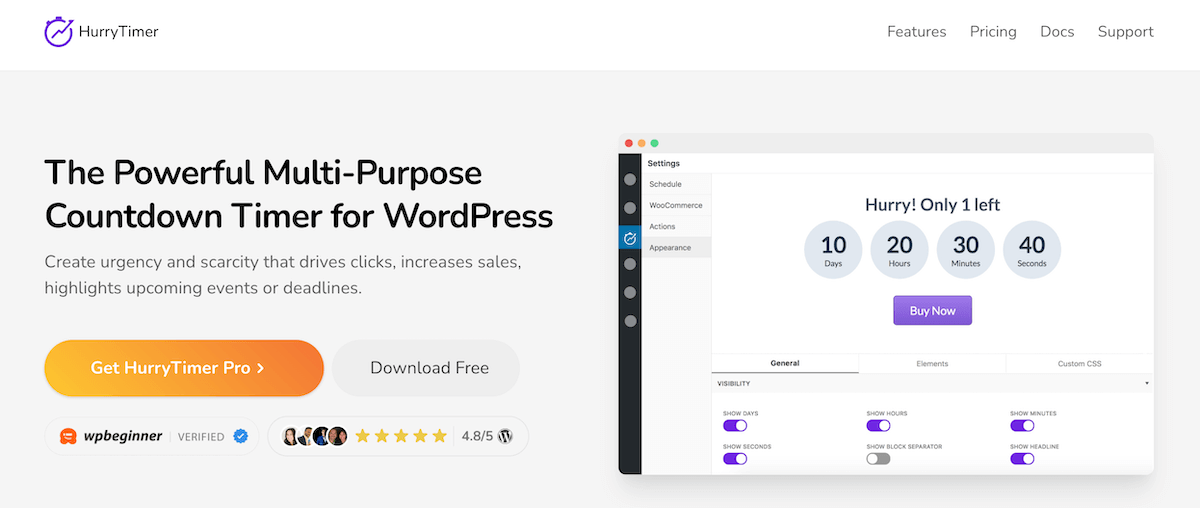
Task: Click the 30 Minutes countdown circle
Action: pos(966,250)
